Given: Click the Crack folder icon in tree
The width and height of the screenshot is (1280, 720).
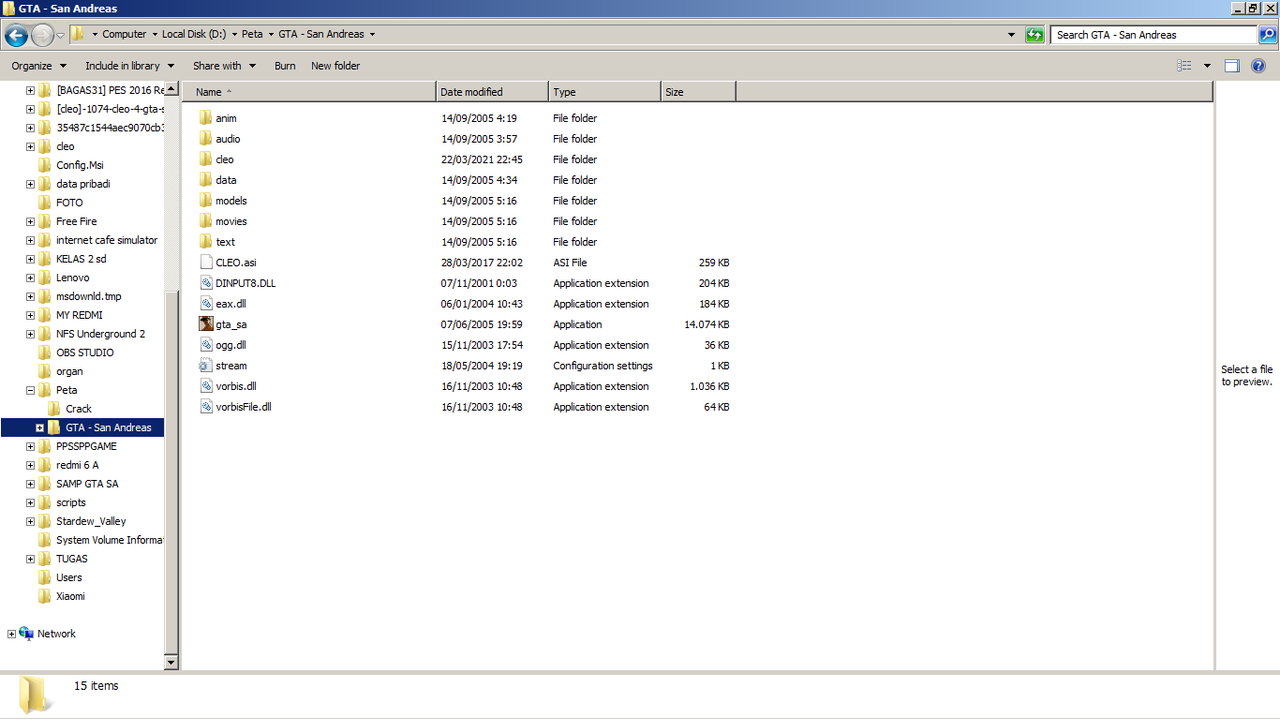Looking at the screenshot, I should (54, 409).
